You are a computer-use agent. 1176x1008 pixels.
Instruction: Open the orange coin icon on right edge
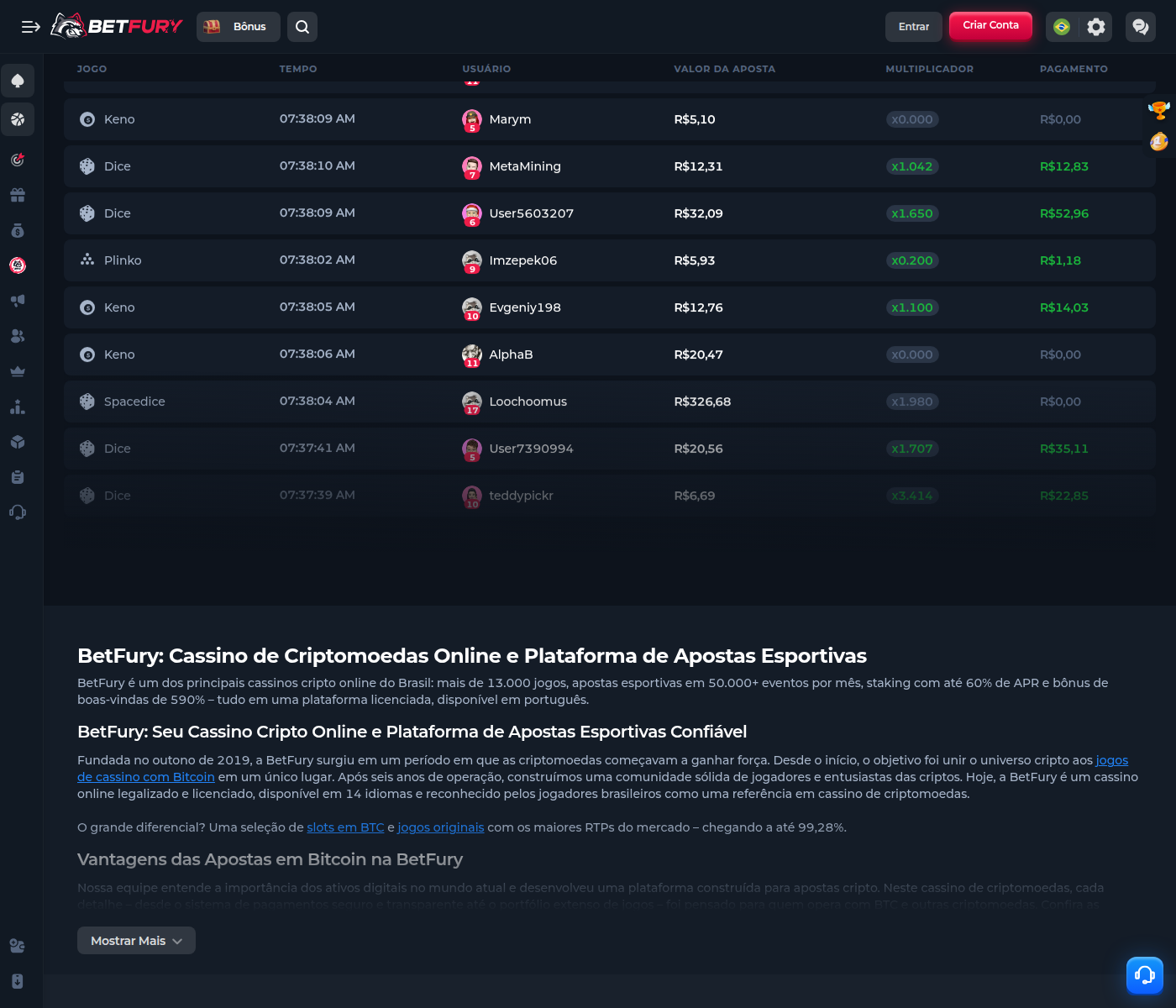[x=1159, y=142]
